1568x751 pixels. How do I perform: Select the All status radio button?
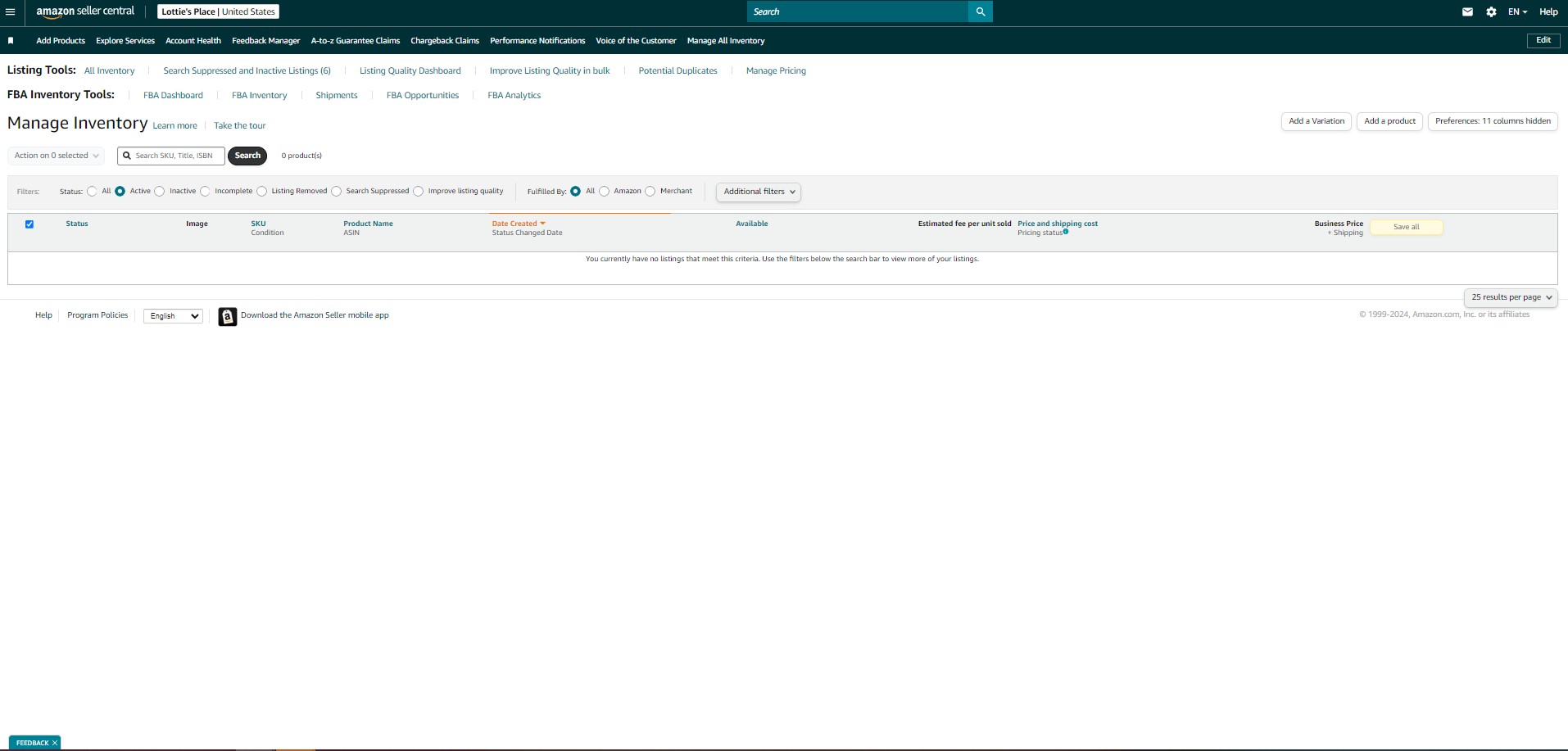point(92,191)
